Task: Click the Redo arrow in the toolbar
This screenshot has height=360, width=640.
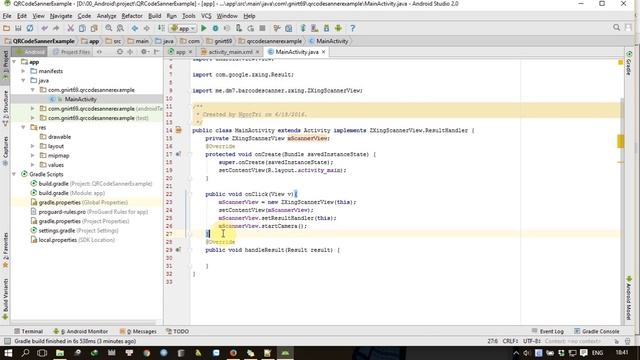Action: 56,28
